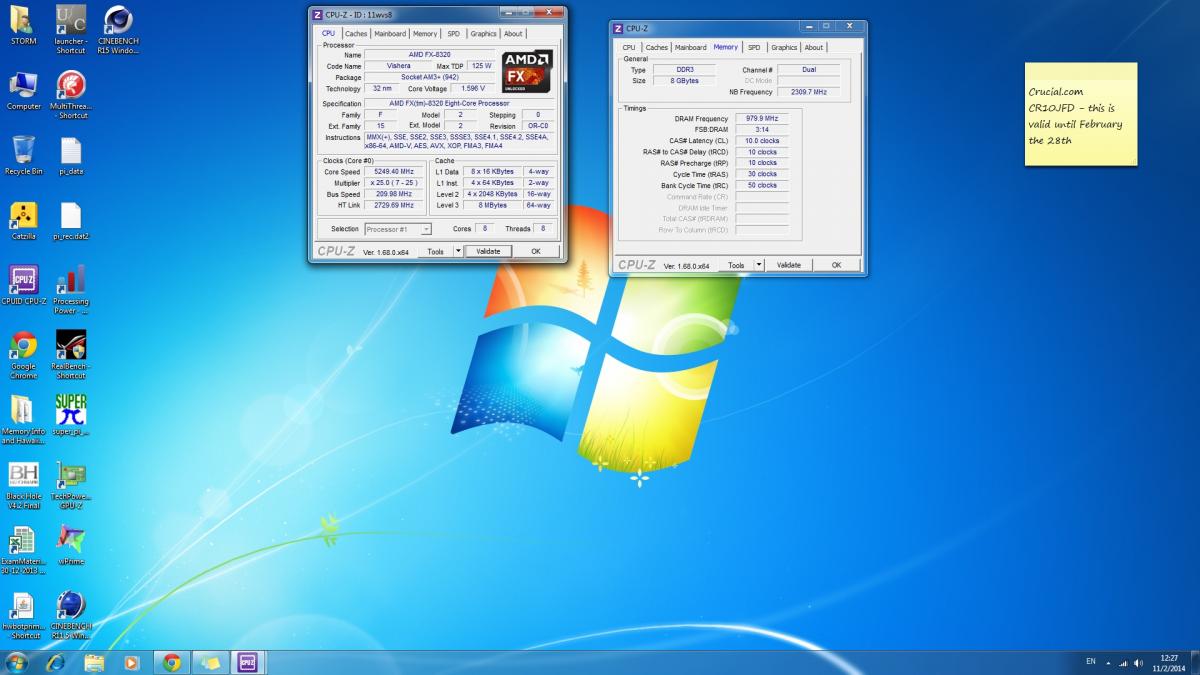Open Windows Explorer from the taskbar
The image size is (1200, 675).
[94, 662]
